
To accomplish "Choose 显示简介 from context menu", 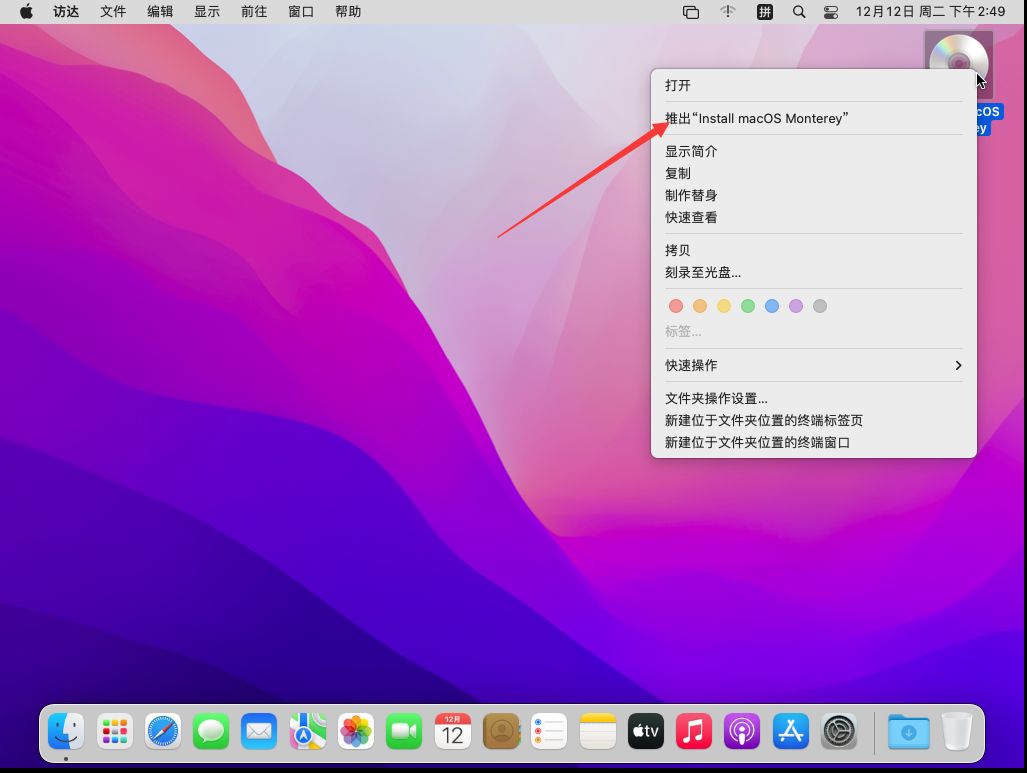I will coord(691,151).
